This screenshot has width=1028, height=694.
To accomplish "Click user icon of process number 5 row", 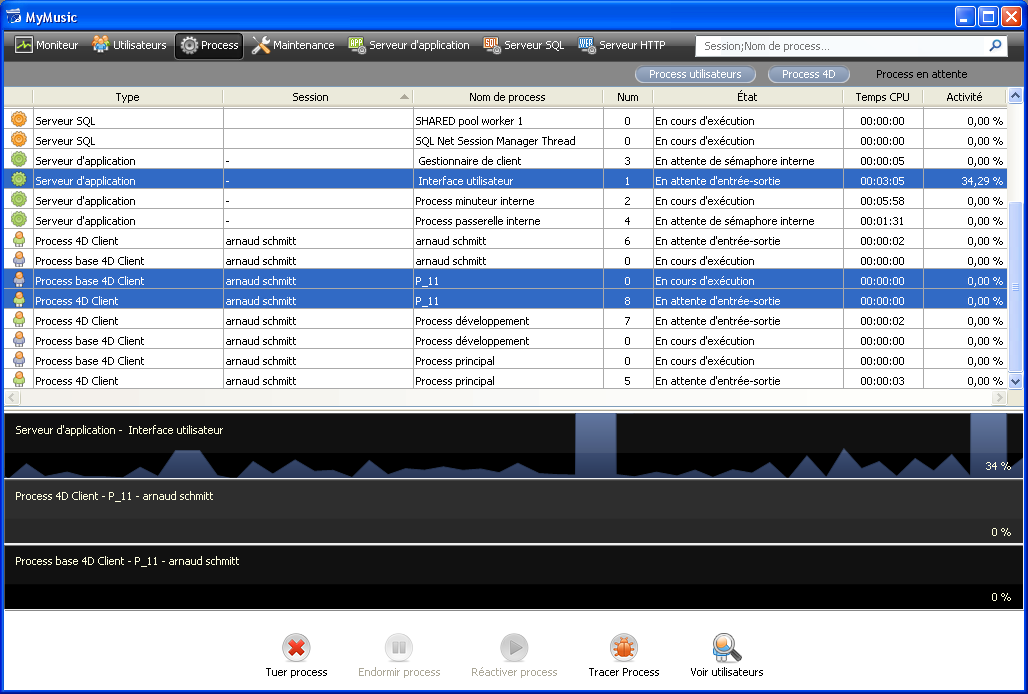I will pyautogui.click(x=19, y=379).
